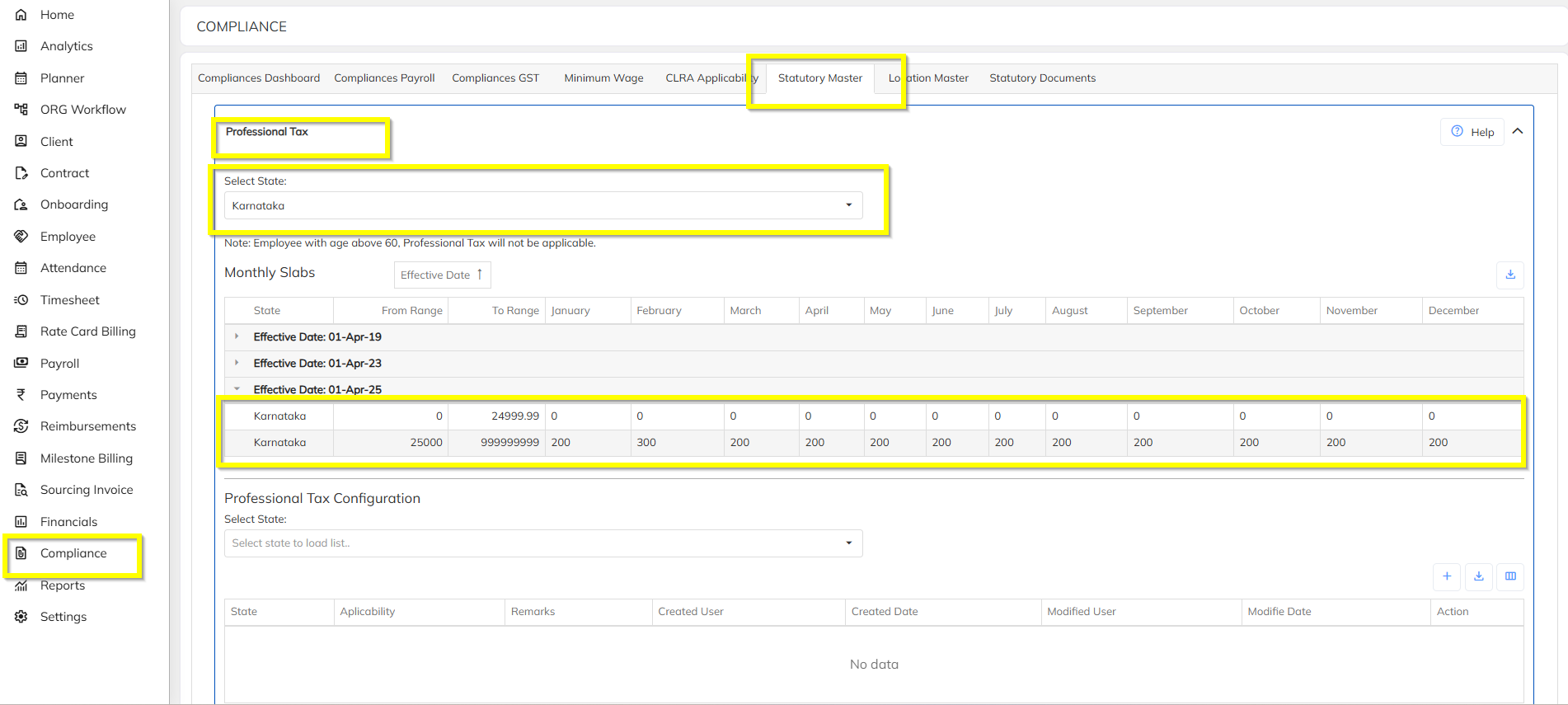Switch to the Compliances GST tab
1568x705 pixels.
(495, 78)
